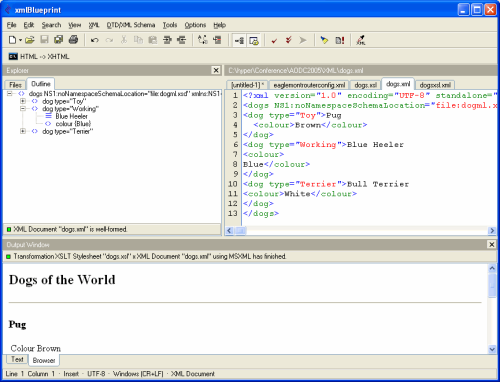Image resolution: width=500 pixels, height=382 pixels.
Task: Click the sort/reformat tree icon
Action: point(203,40)
